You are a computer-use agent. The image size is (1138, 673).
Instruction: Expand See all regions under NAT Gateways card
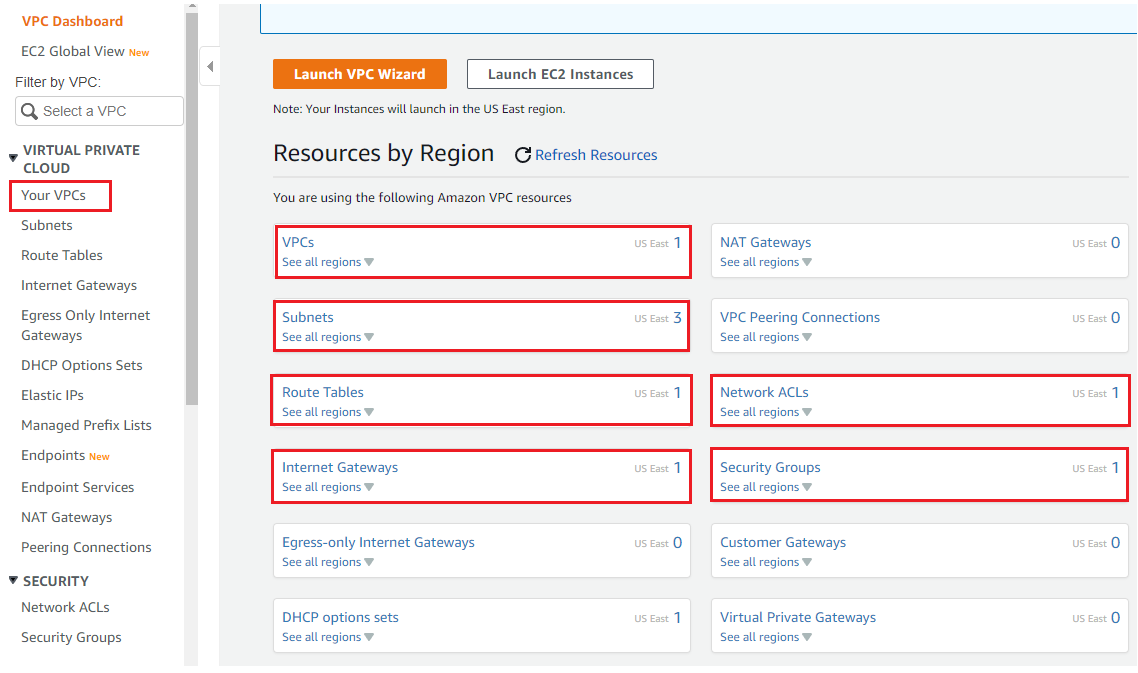(766, 262)
